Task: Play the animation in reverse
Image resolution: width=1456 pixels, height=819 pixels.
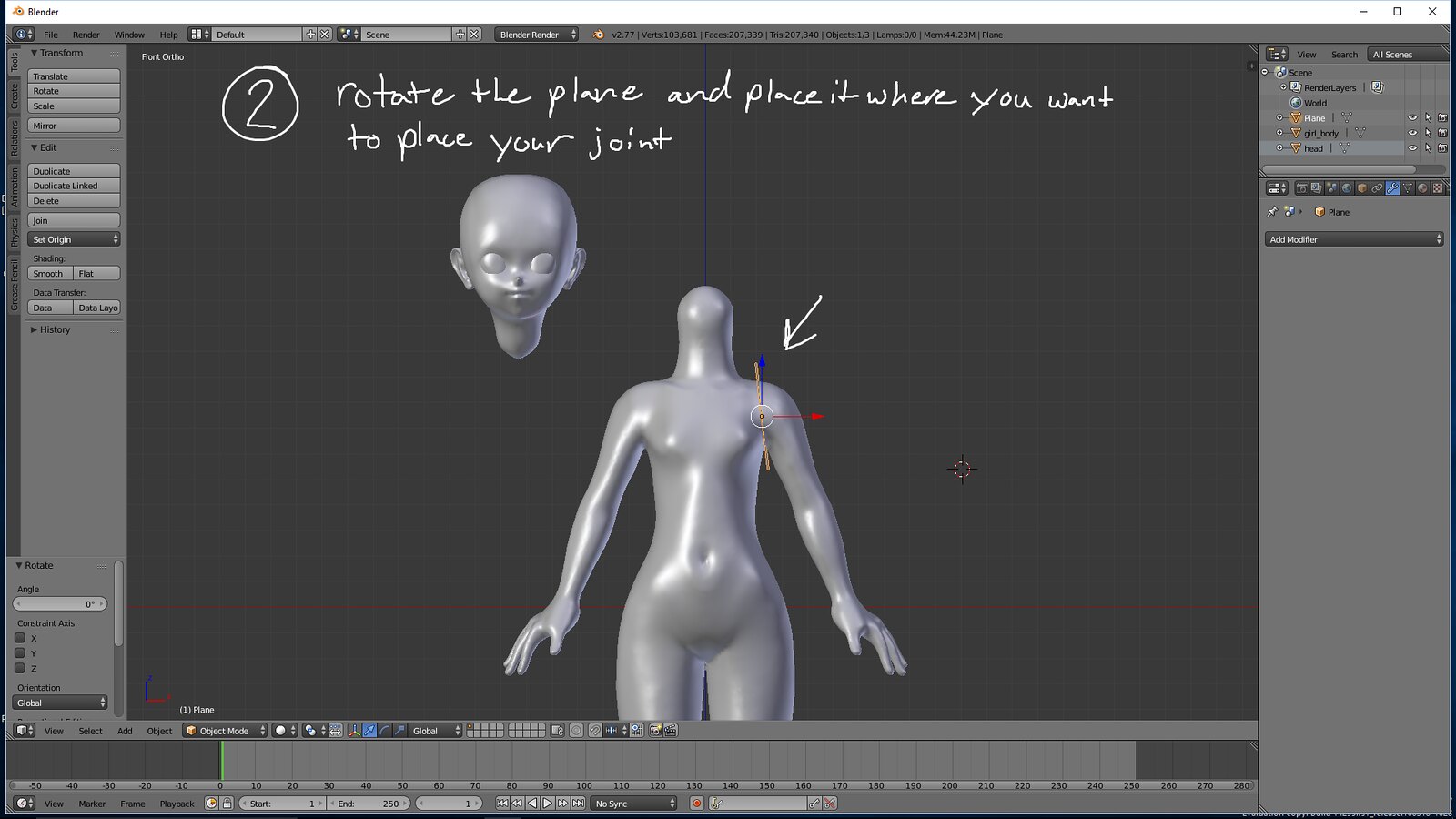Action: coord(532,804)
